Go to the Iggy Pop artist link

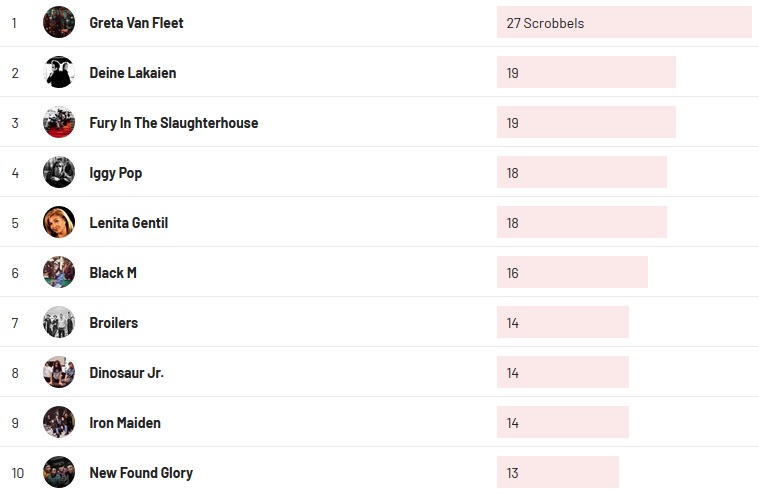pyautogui.click(x=115, y=172)
